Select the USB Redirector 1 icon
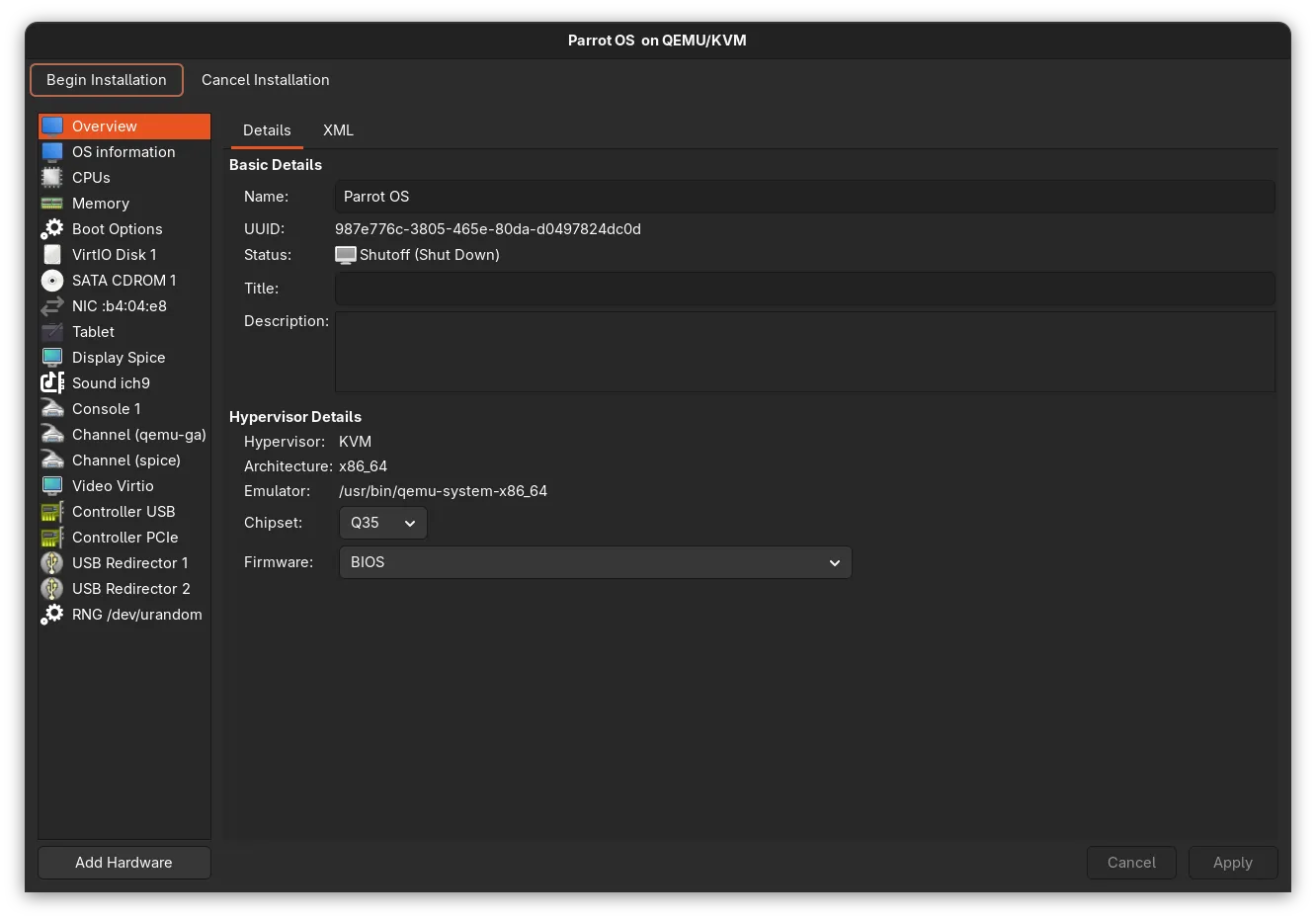The height and width of the screenshot is (920, 1316). point(52,563)
